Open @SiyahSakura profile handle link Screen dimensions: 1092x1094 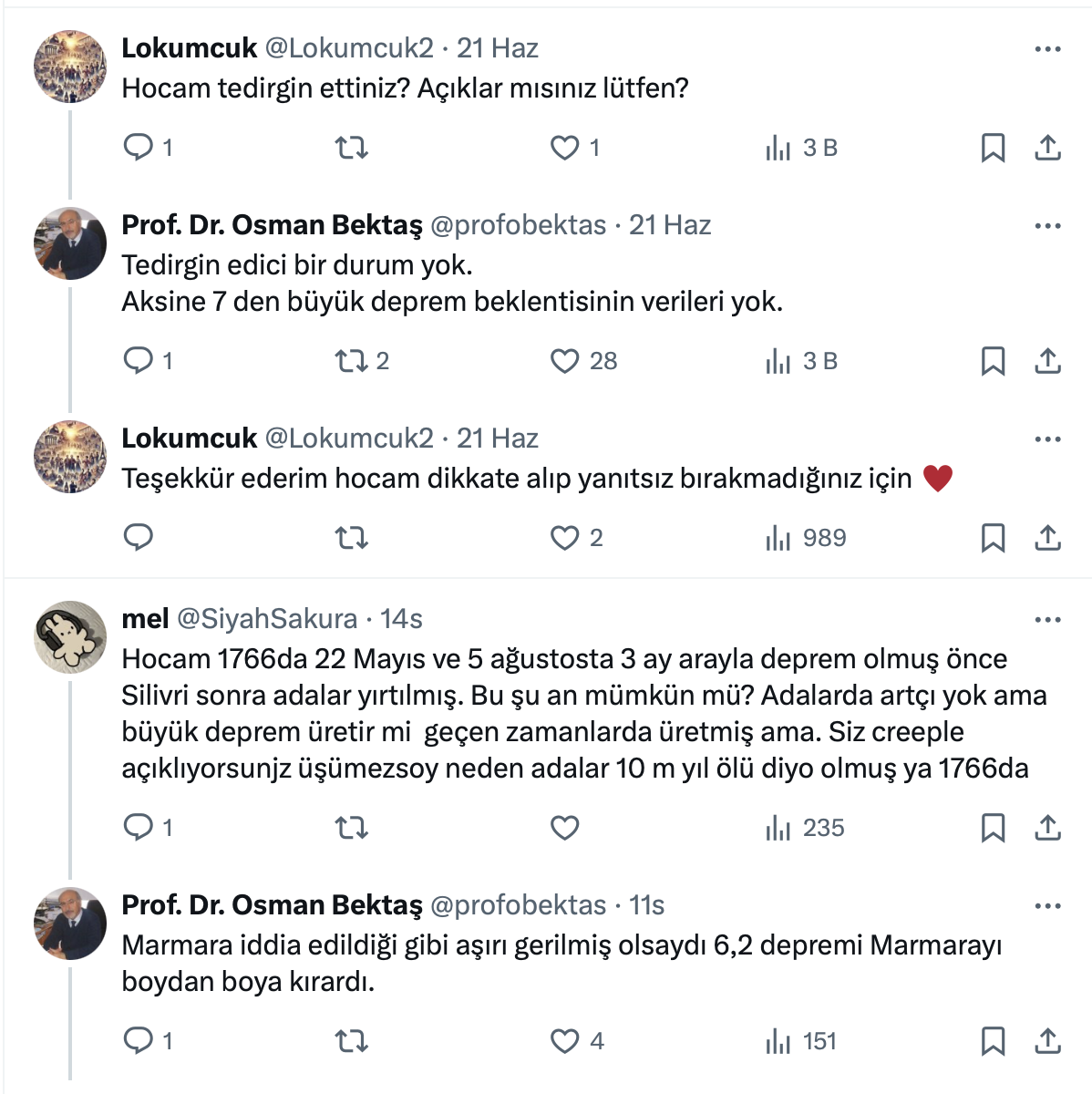[x=267, y=619]
